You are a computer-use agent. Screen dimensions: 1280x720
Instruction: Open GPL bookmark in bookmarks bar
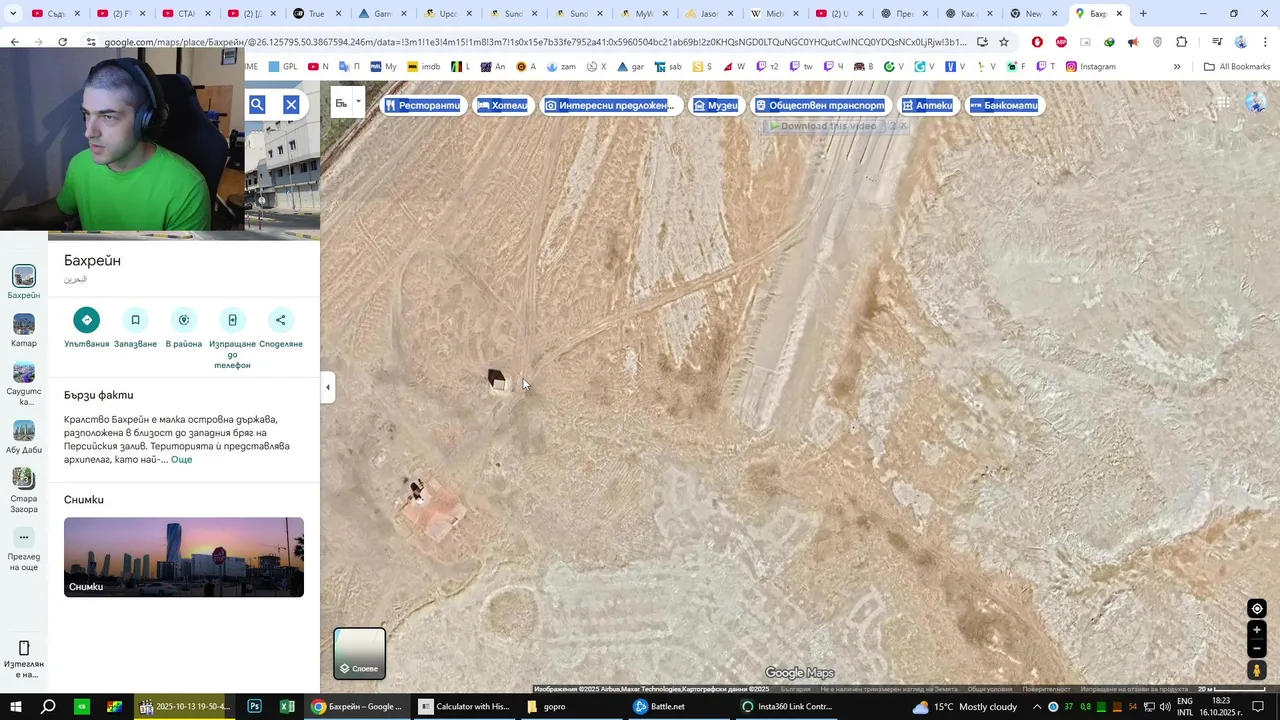pyautogui.click(x=283, y=67)
